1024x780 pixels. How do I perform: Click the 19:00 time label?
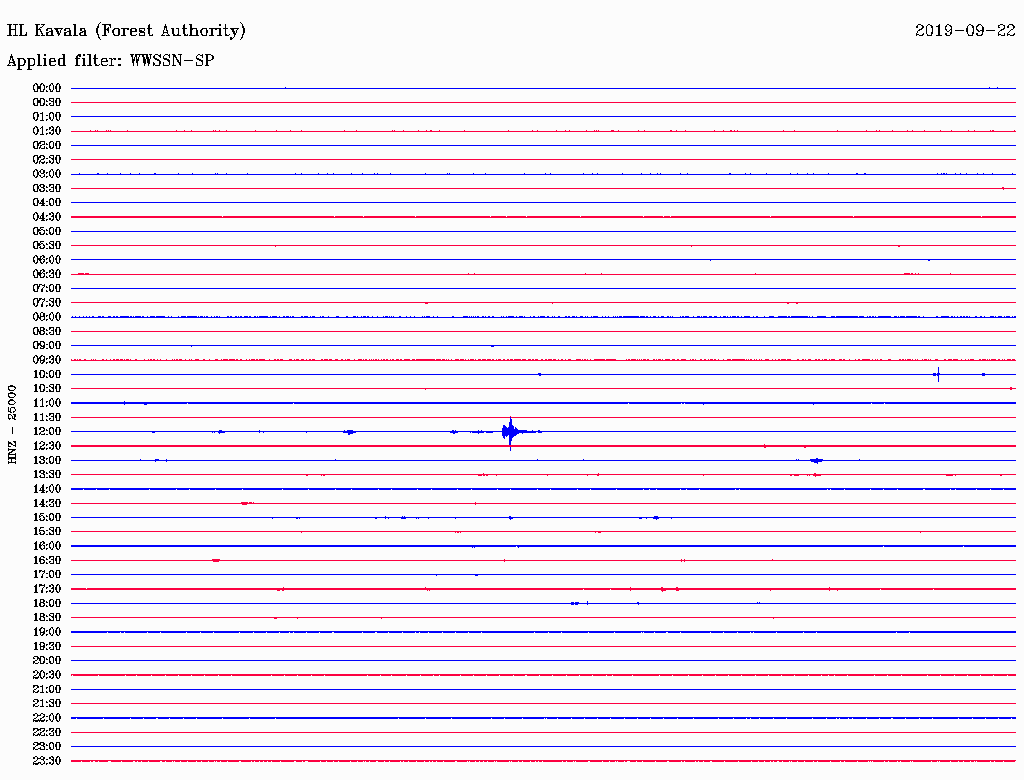click(x=47, y=632)
